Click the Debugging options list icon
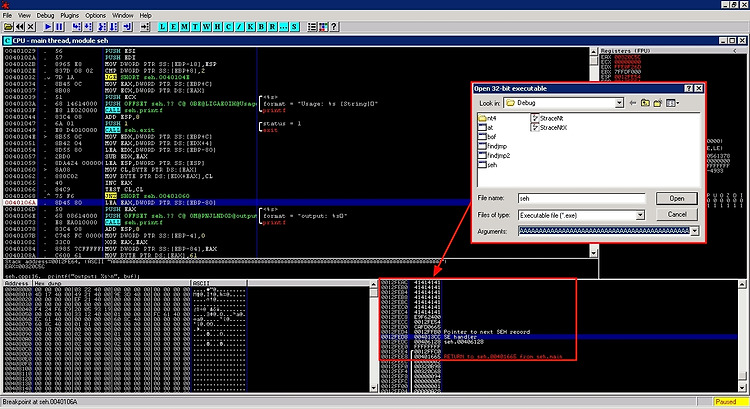This screenshot has width=750, height=409. (312, 27)
